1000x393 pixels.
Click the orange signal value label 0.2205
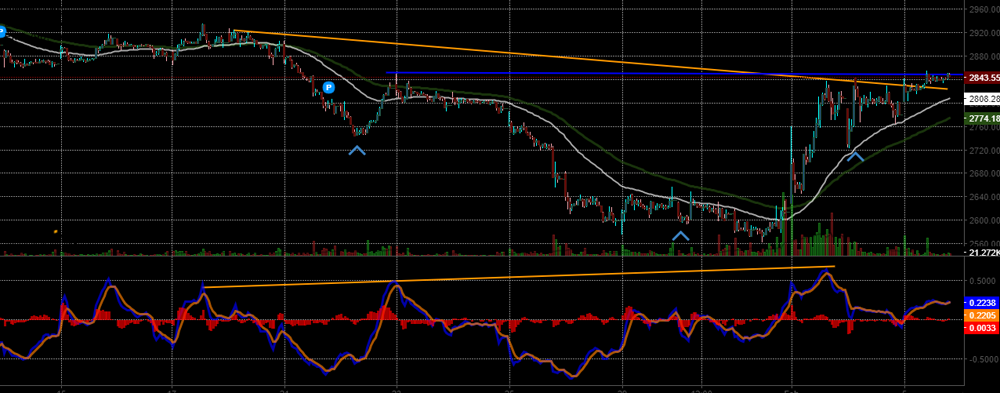click(x=983, y=315)
